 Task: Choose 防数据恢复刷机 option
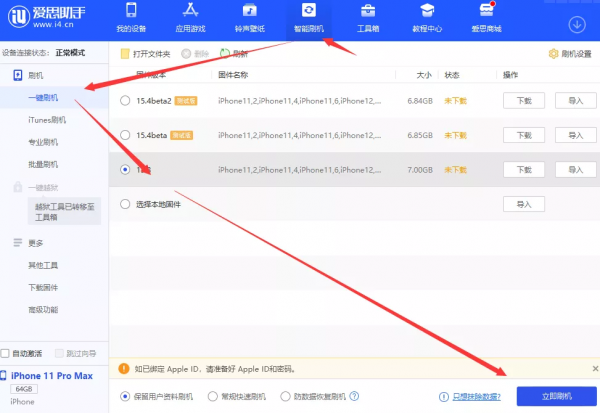[x=285, y=396]
